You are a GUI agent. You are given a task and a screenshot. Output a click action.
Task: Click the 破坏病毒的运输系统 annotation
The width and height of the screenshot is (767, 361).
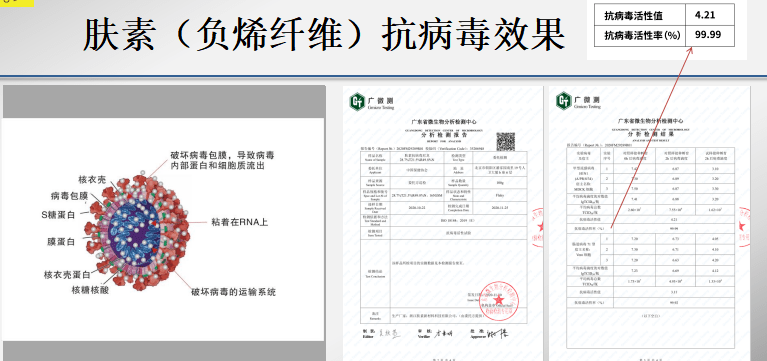(233, 292)
